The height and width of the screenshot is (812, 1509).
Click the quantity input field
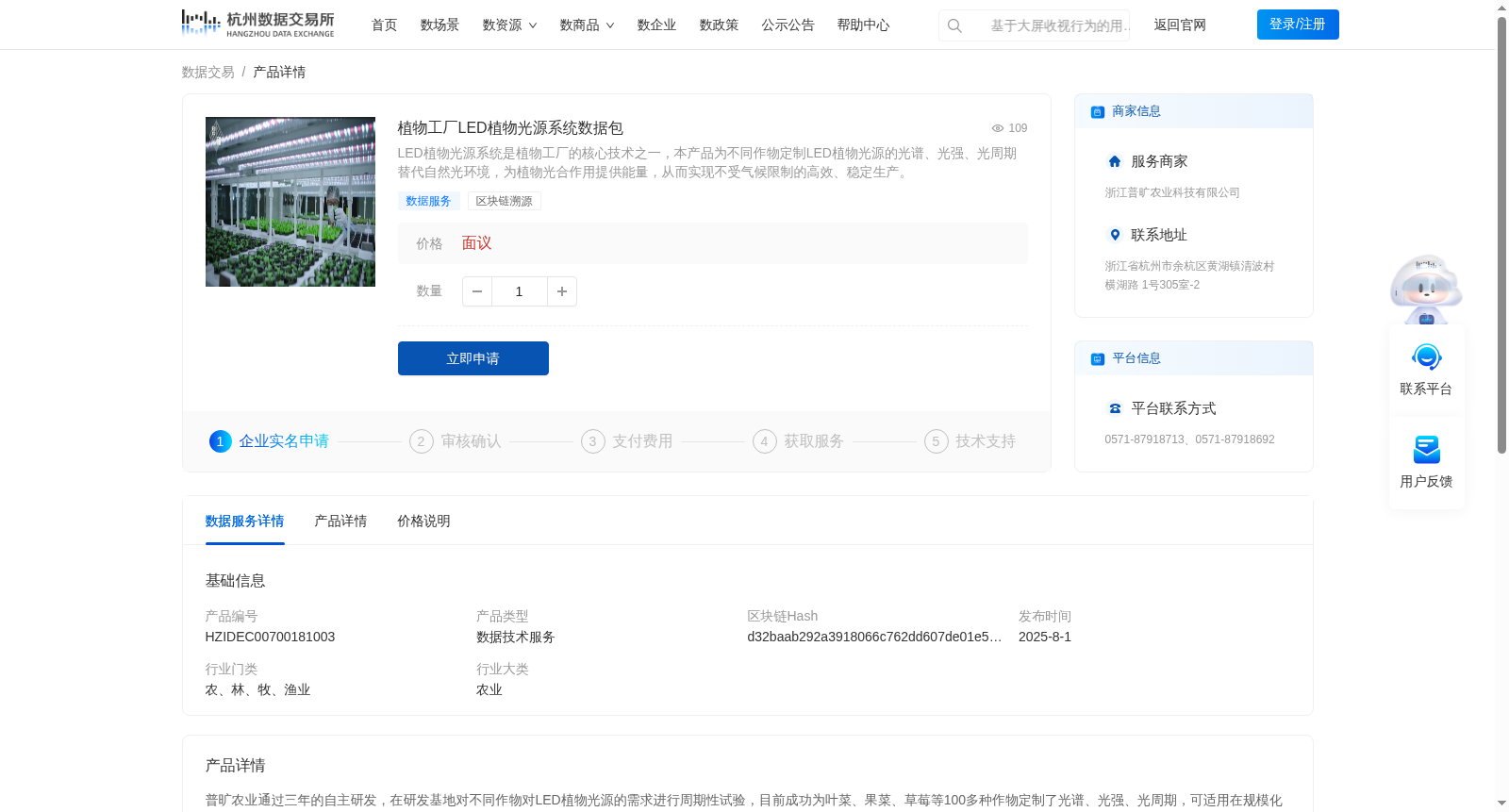tap(519, 291)
